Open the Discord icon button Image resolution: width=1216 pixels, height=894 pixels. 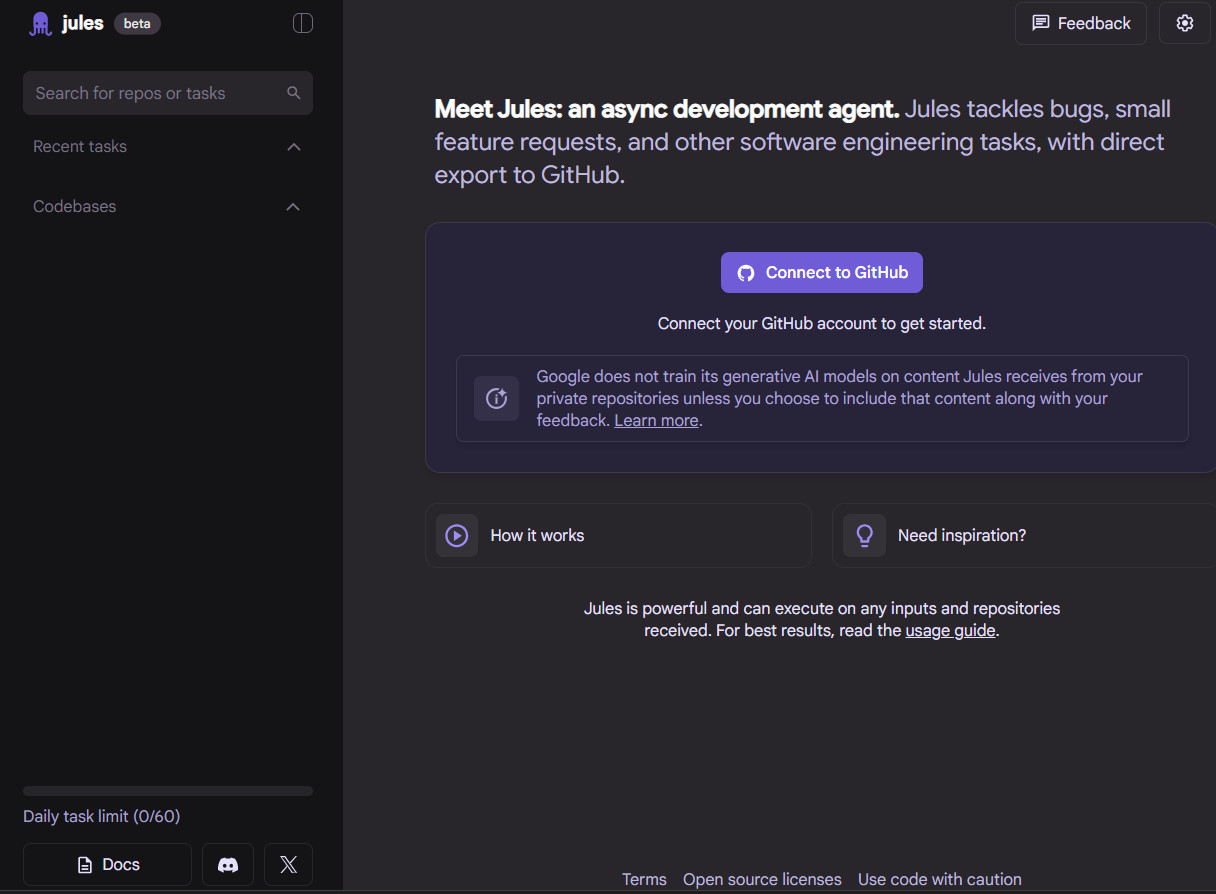(x=228, y=865)
